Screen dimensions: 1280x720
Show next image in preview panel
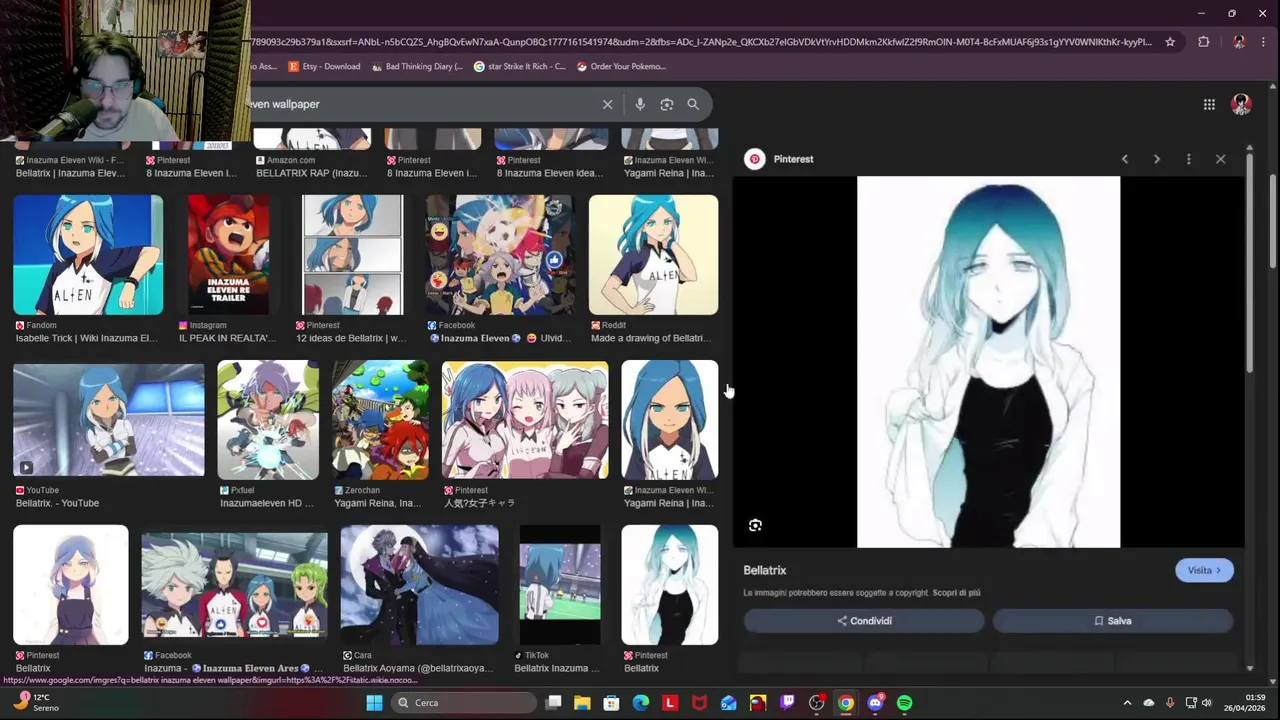[1157, 159]
